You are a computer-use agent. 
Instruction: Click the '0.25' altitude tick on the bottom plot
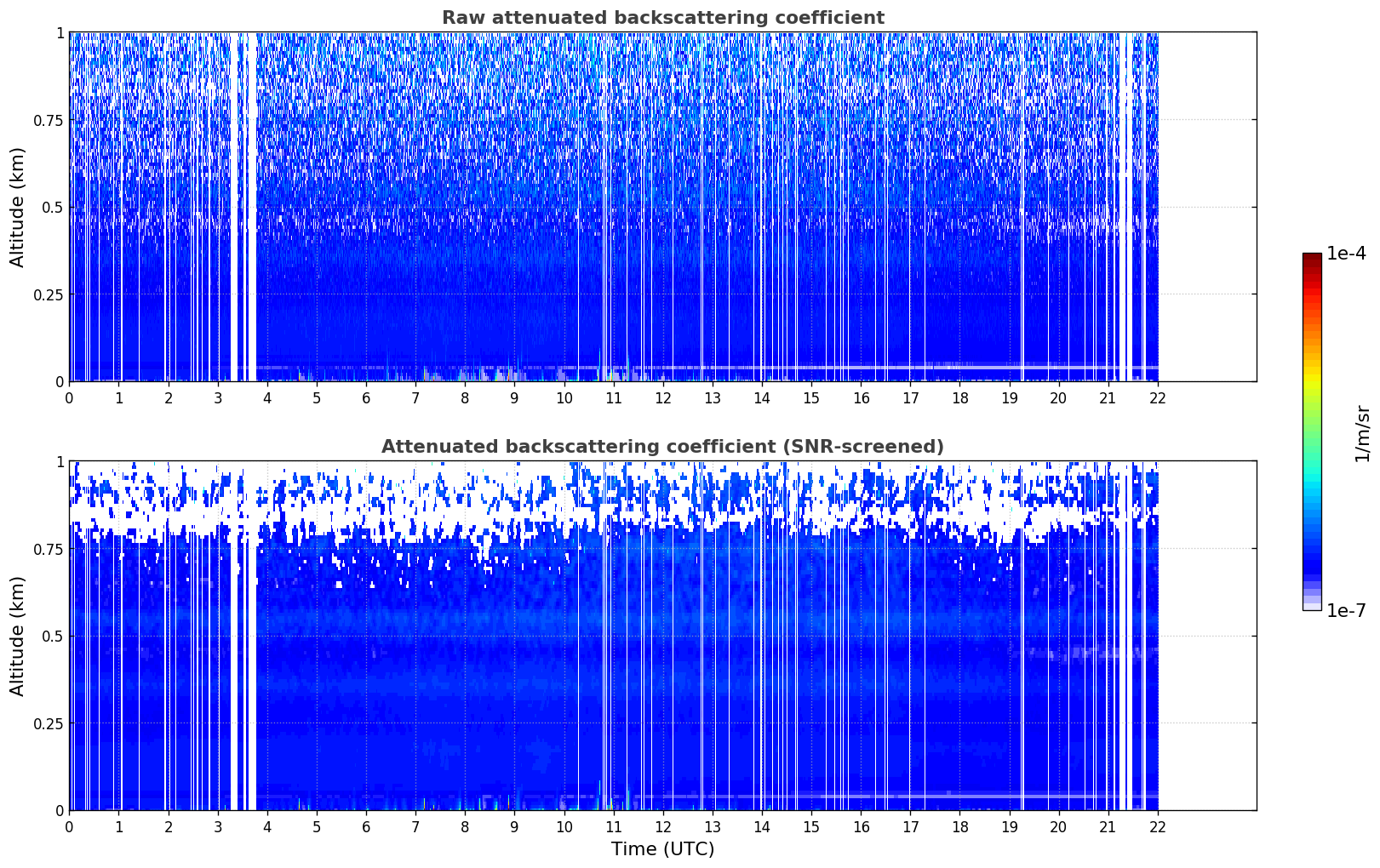(x=49, y=723)
